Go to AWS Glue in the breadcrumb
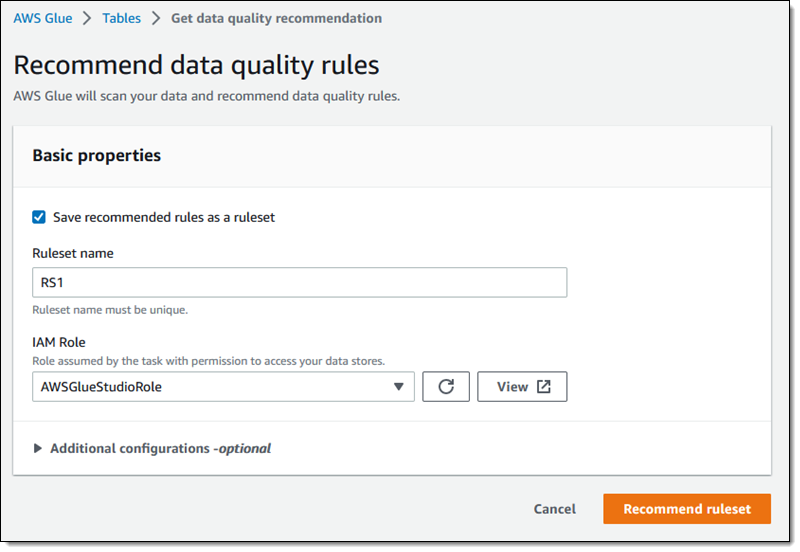 tap(43, 18)
